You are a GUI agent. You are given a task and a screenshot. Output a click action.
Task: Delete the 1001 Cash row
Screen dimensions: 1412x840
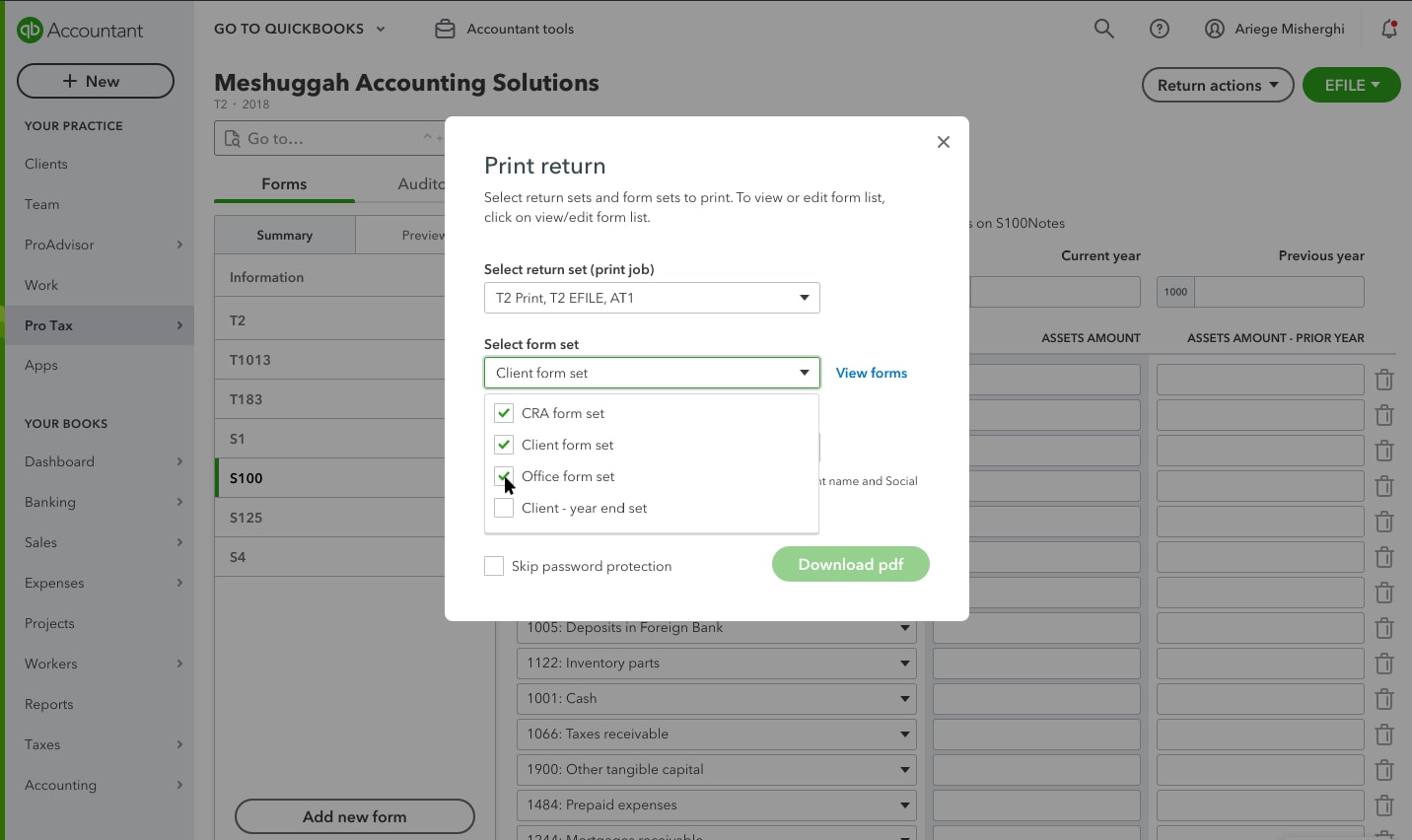pos(1384,699)
